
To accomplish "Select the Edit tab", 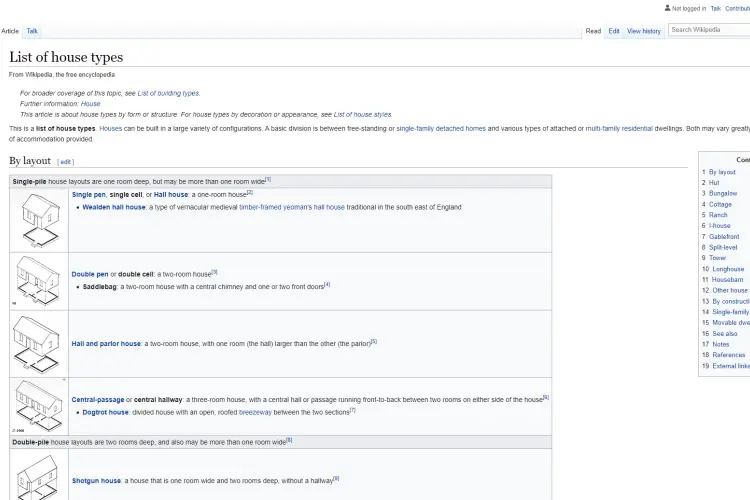I will click(614, 31).
